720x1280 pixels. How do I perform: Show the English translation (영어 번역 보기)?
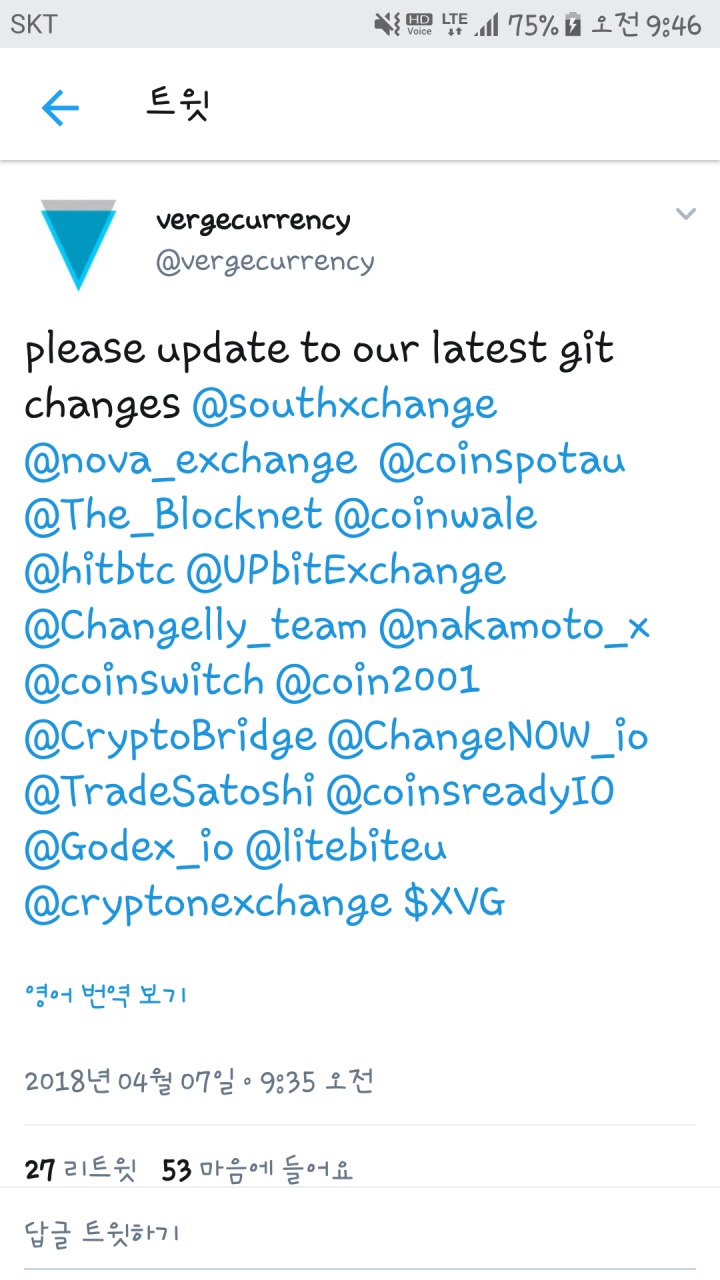click(106, 995)
